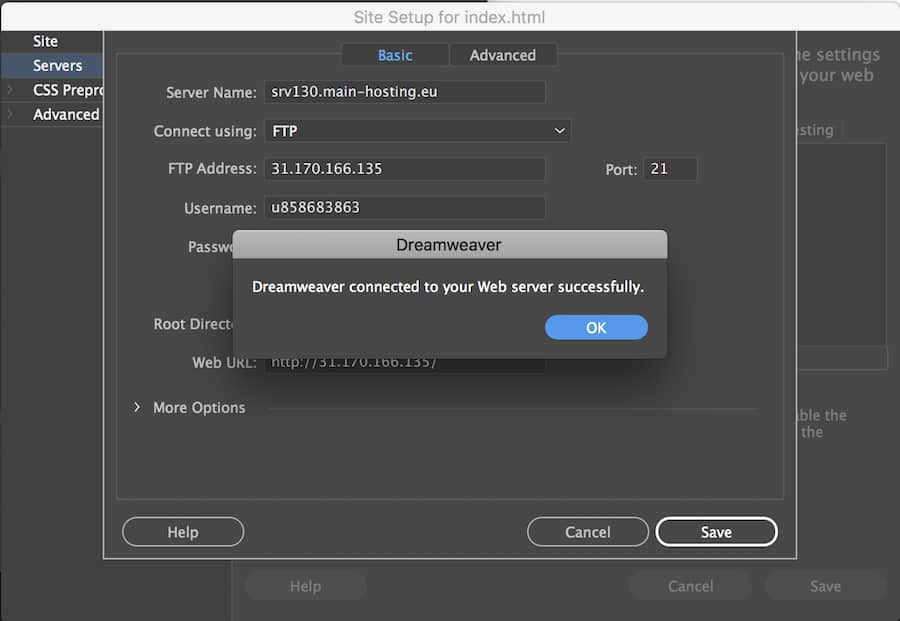Click the dimmed background Help button
Image resolution: width=900 pixels, height=621 pixels.
coord(306,585)
